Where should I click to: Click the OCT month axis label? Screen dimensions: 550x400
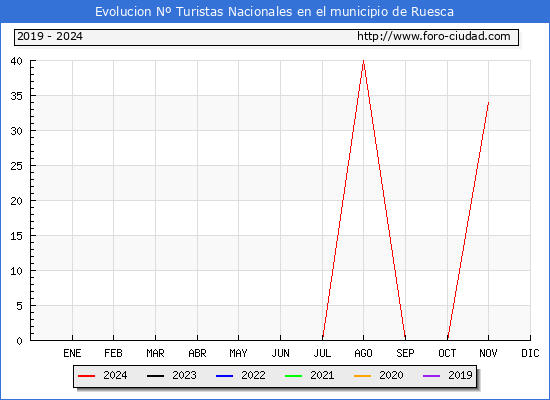click(x=447, y=353)
